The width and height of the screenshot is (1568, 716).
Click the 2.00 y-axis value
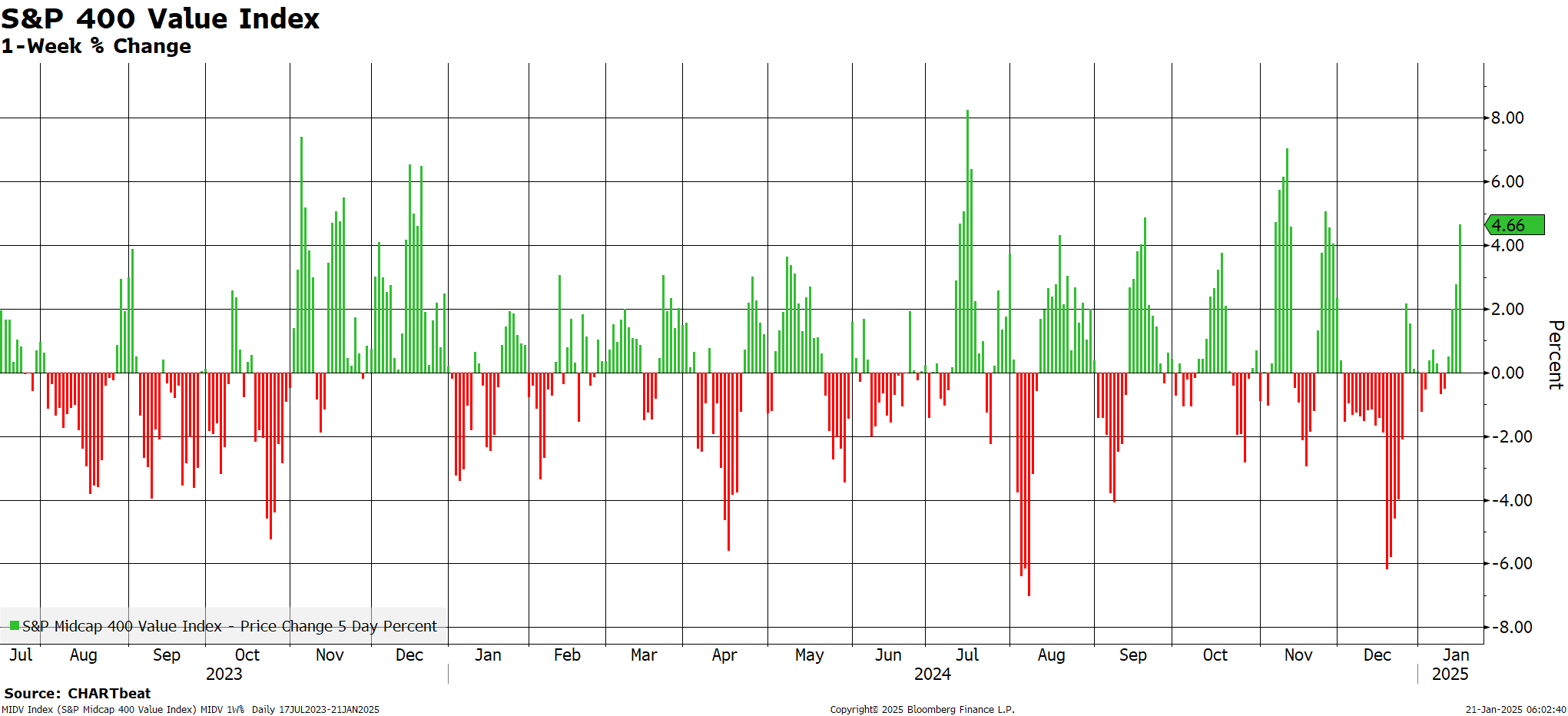(x=1507, y=309)
